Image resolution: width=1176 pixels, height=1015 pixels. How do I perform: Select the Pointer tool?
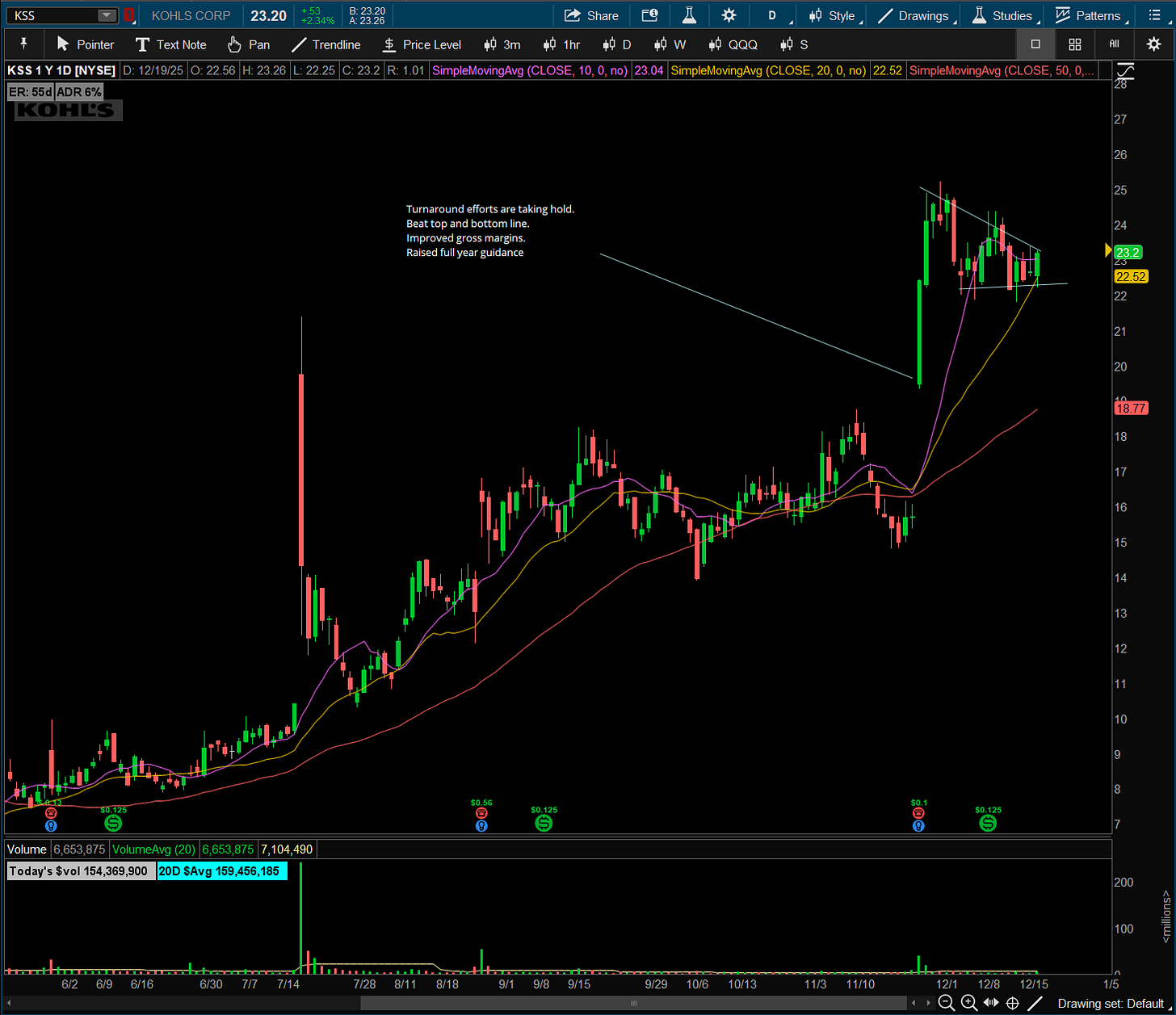point(86,44)
